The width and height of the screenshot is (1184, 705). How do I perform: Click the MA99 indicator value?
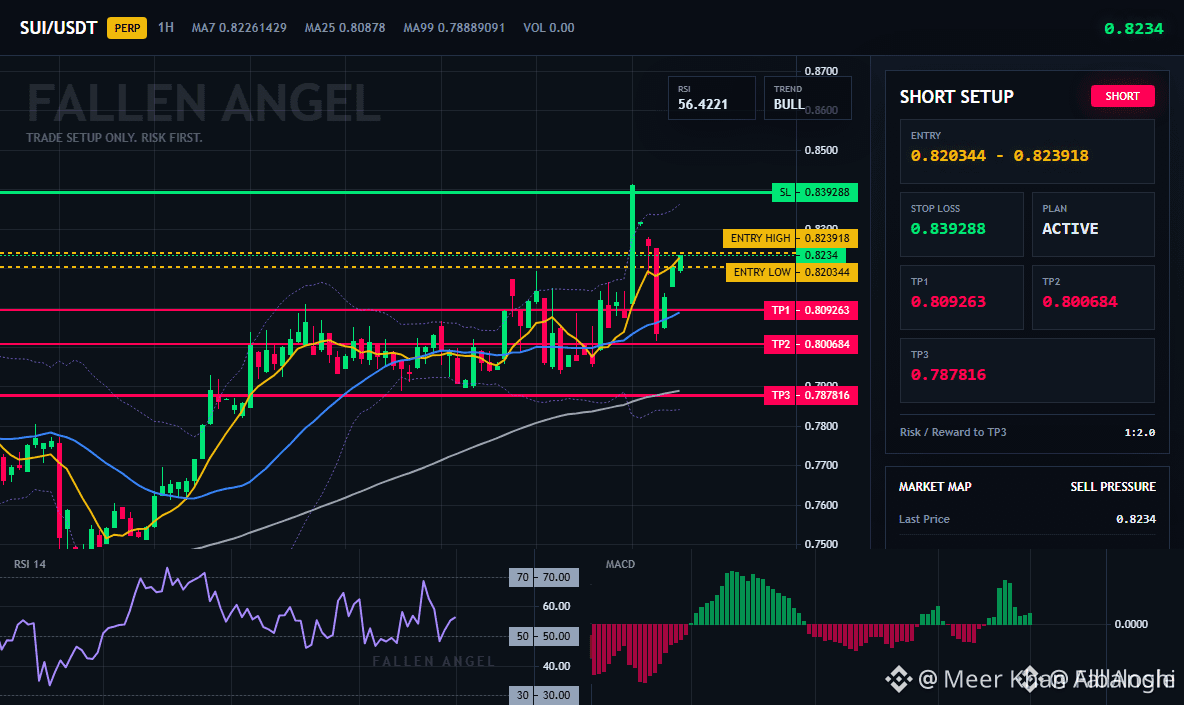454,28
